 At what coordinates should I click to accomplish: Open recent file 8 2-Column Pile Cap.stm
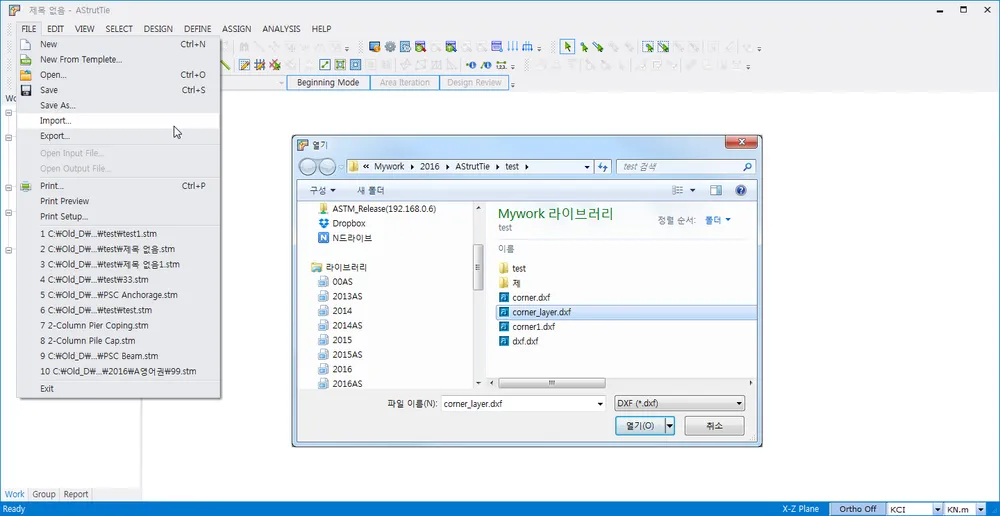[119, 341]
